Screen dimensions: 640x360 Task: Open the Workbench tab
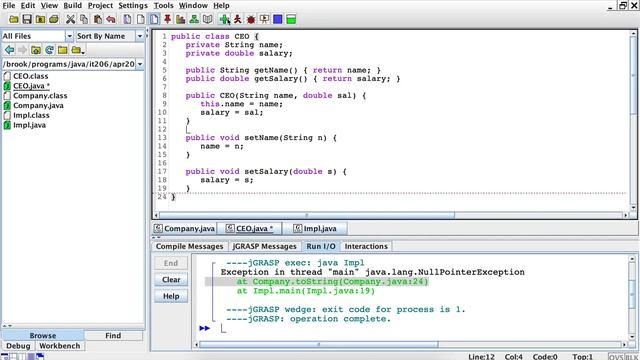60,346
